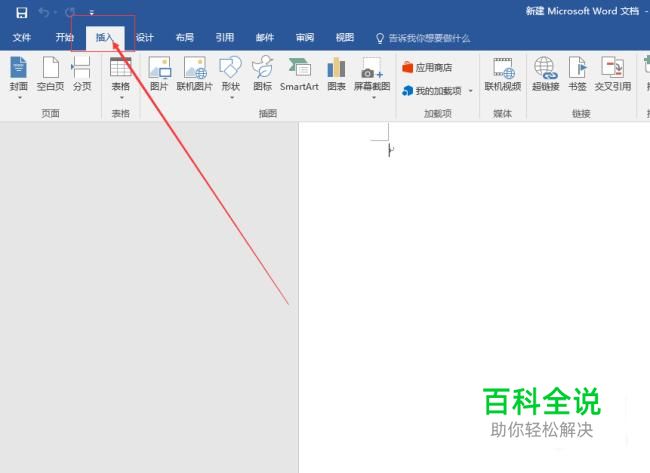Expand the 屏幕截图 dropdown arrow
650x473 pixels.
pos(374,98)
